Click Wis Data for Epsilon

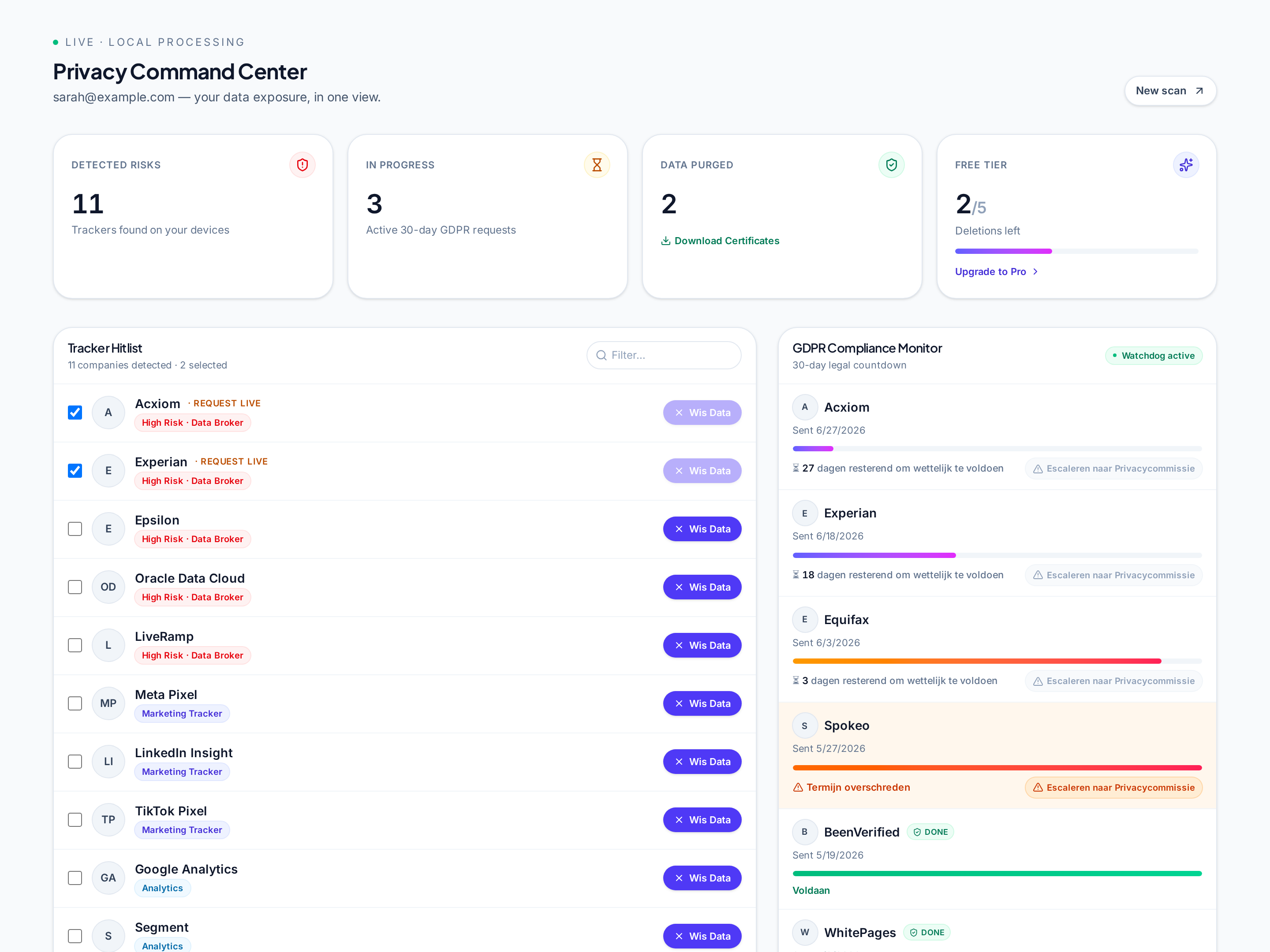coord(702,529)
